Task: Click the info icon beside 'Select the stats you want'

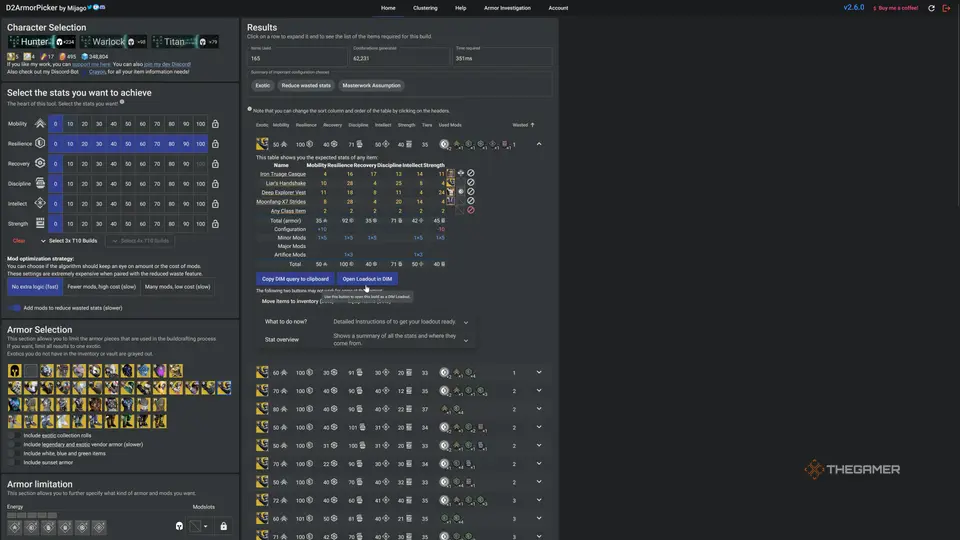Action: pos(122,102)
